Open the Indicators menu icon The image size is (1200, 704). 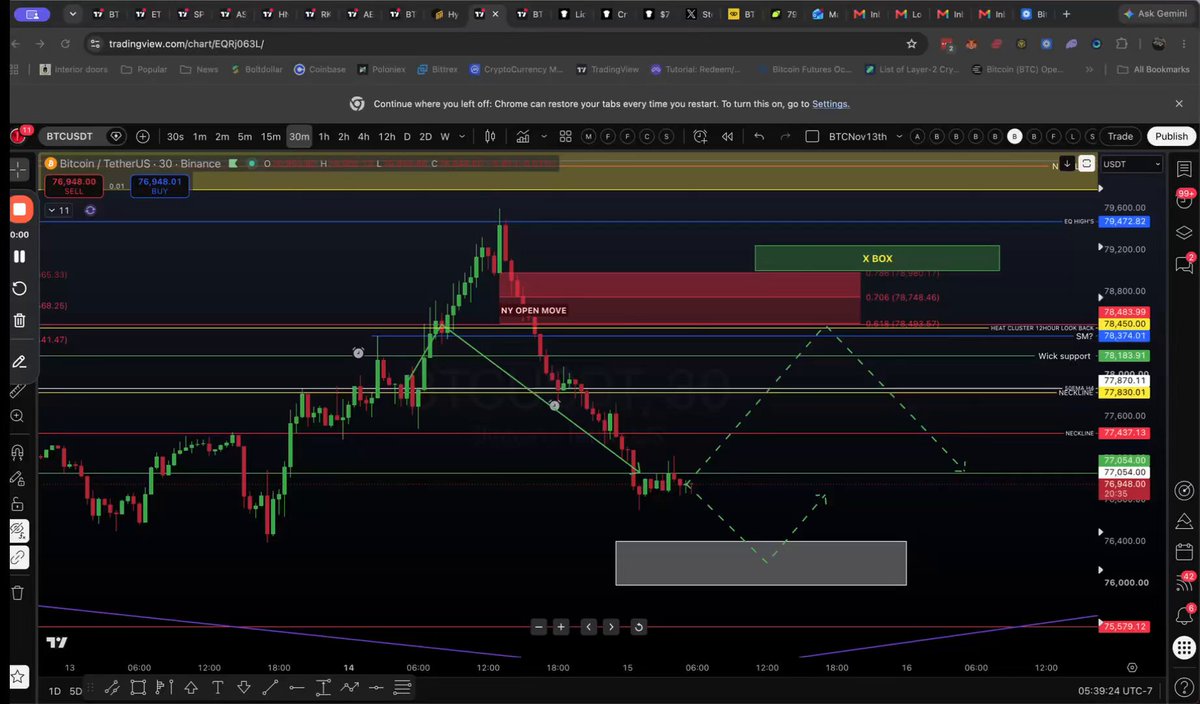[524, 137]
